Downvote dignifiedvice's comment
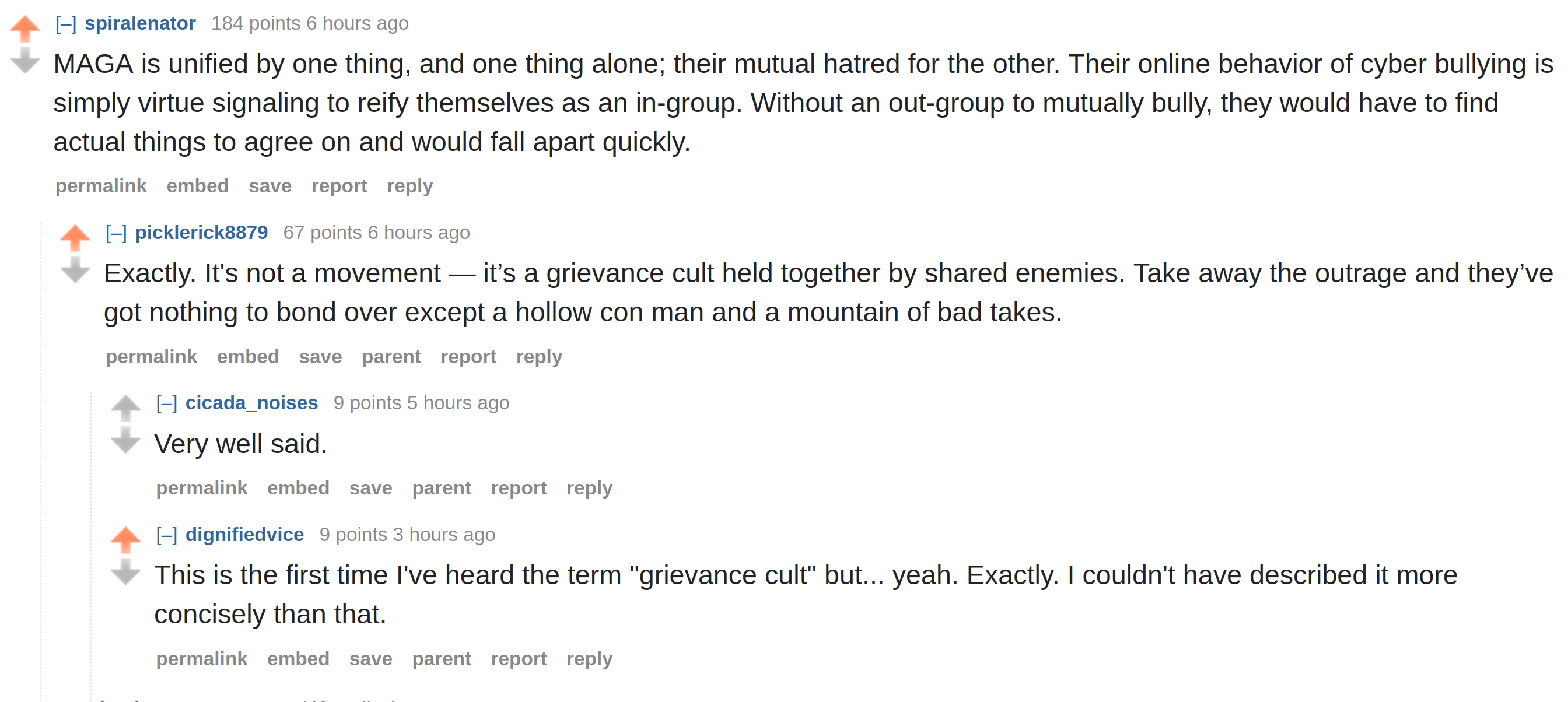 pos(126,571)
